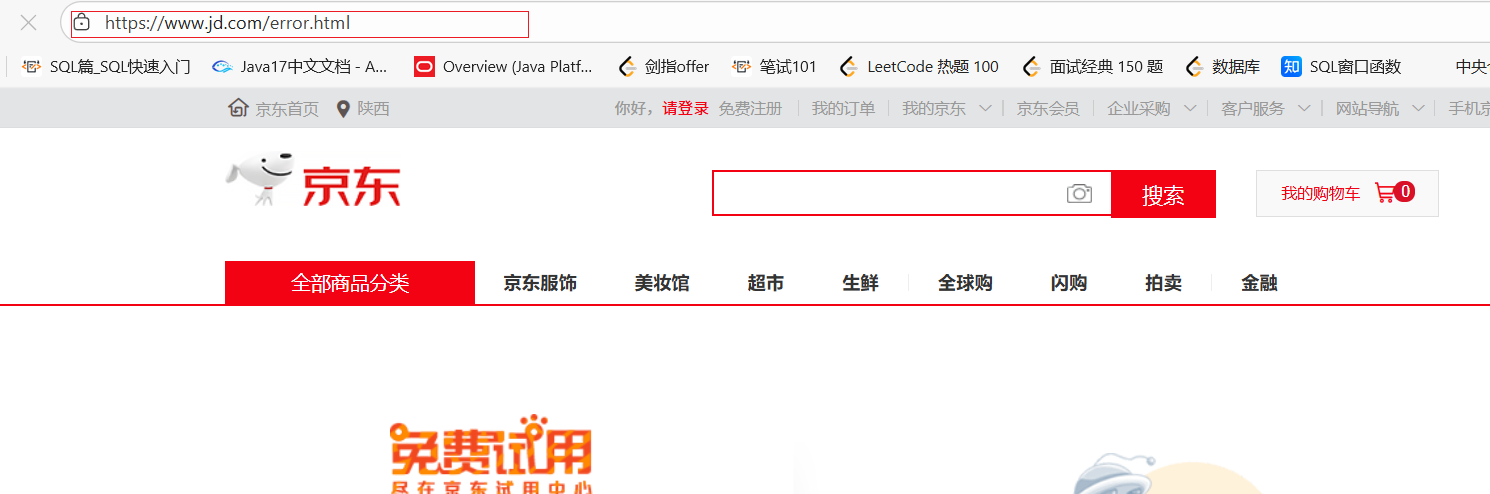The image size is (1490, 494).
Task: Open the 笔试101 bookmark
Action: pos(774,67)
